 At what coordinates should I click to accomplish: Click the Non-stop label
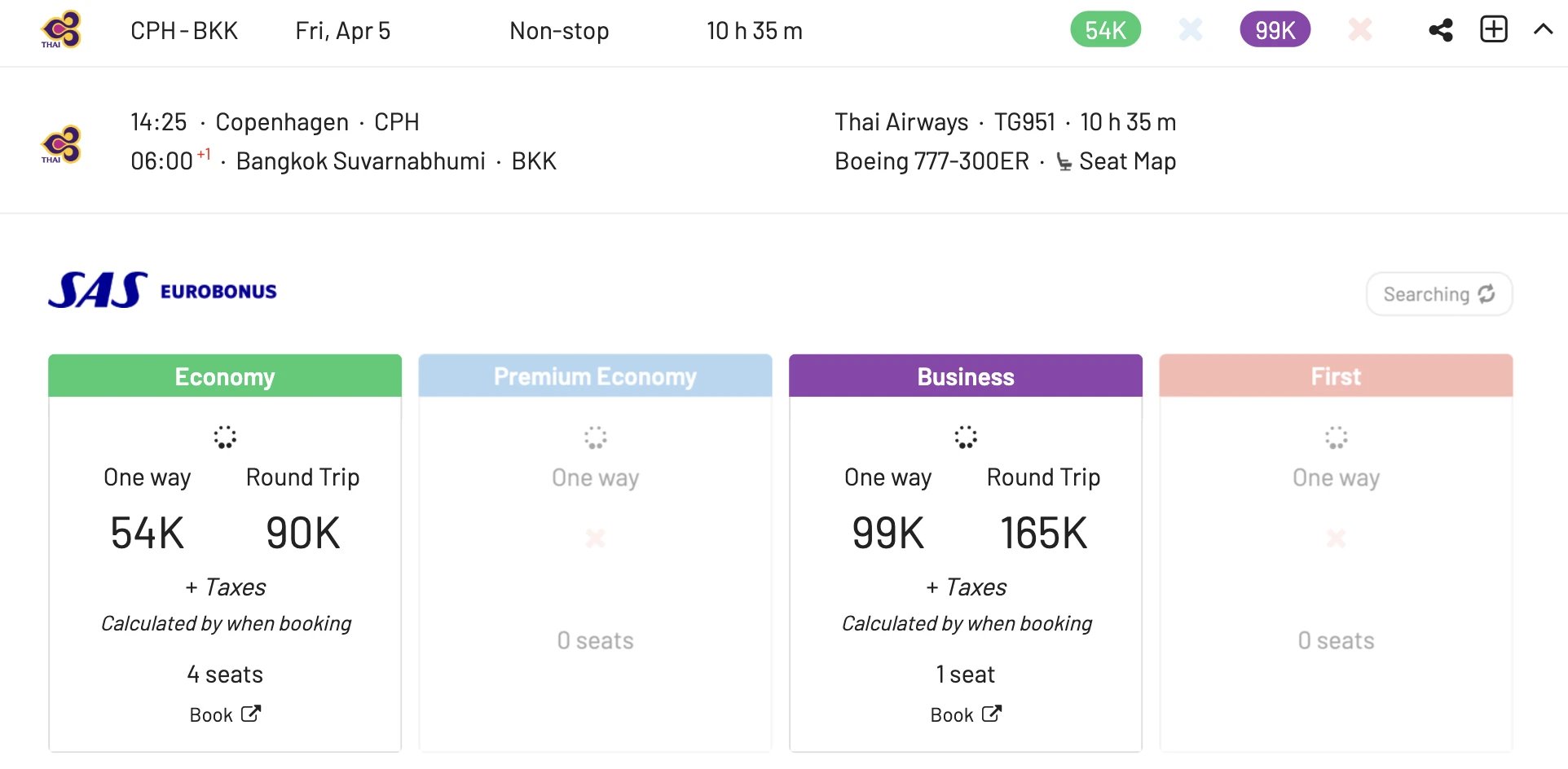tap(559, 31)
